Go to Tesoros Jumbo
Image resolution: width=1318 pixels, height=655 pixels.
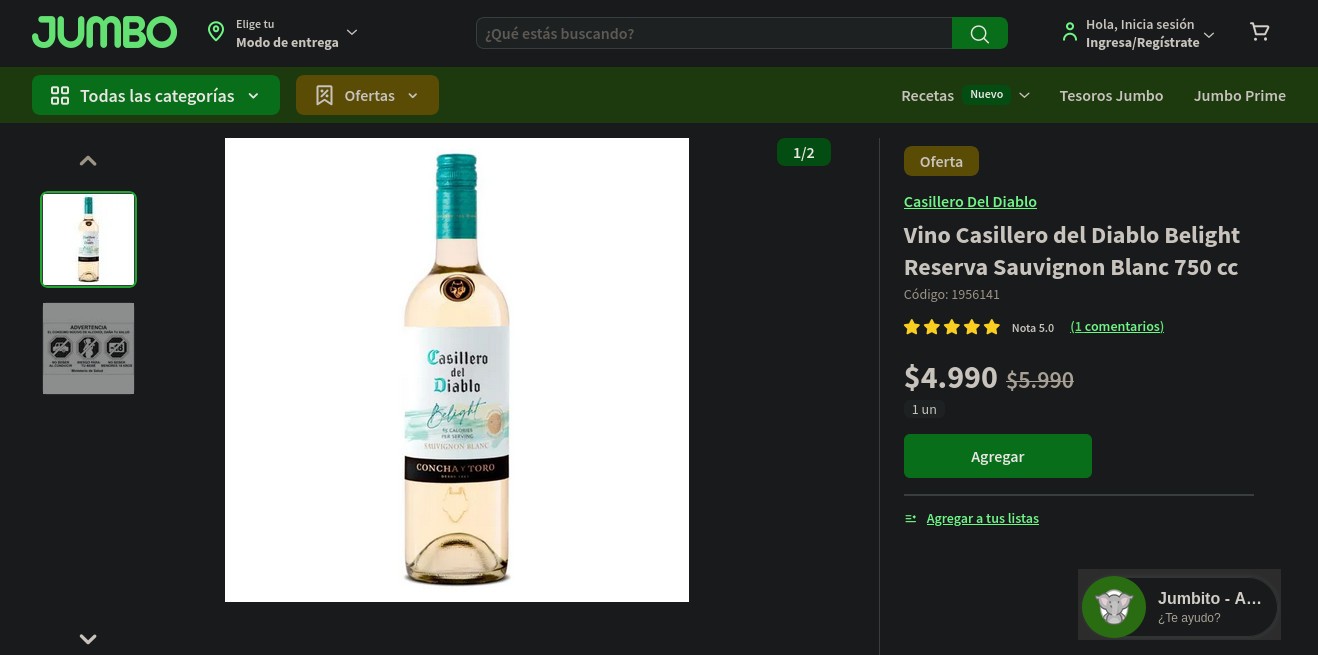coord(1111,96)
